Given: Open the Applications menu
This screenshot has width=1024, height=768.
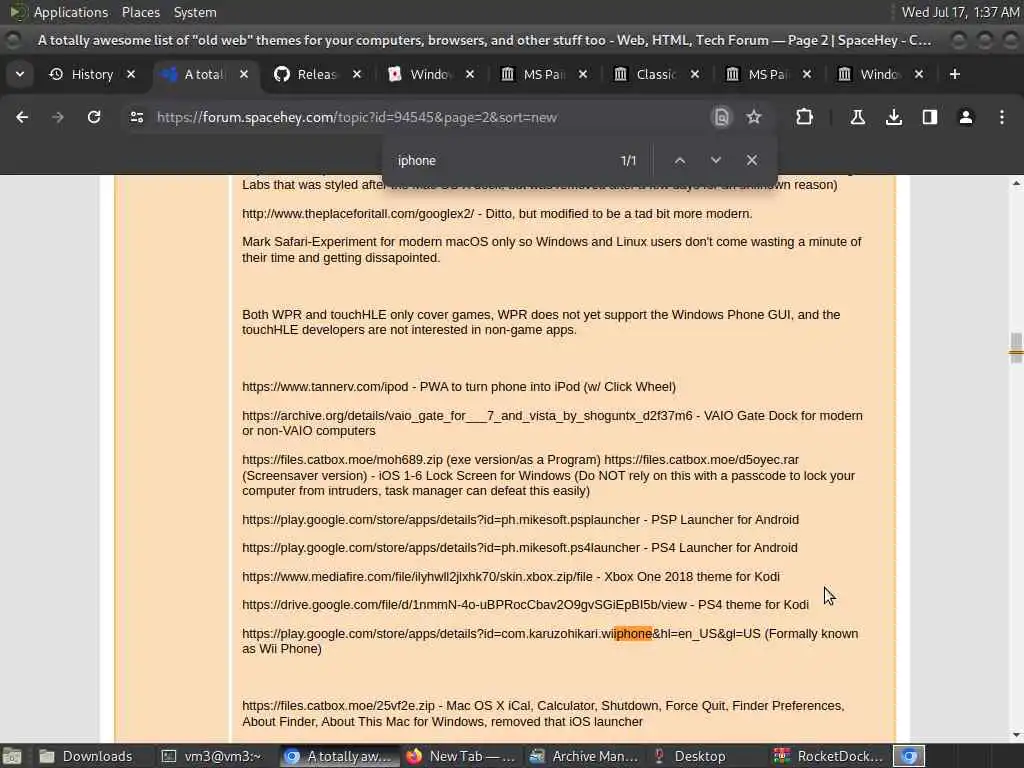Looking at the screenshot, I should (x=71, y=12).
